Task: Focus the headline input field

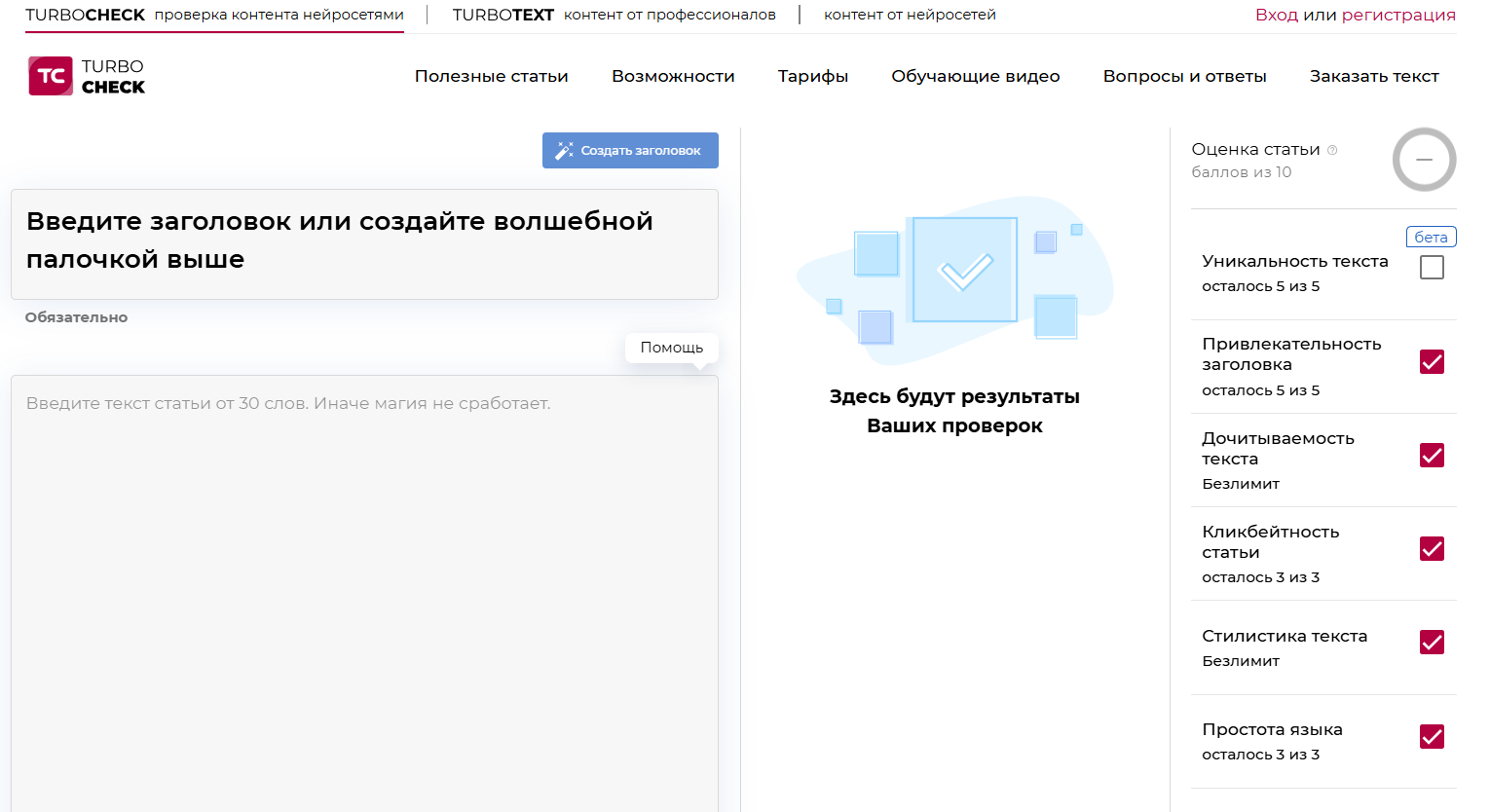Action: pyautogui.click(x=364, y=244)
